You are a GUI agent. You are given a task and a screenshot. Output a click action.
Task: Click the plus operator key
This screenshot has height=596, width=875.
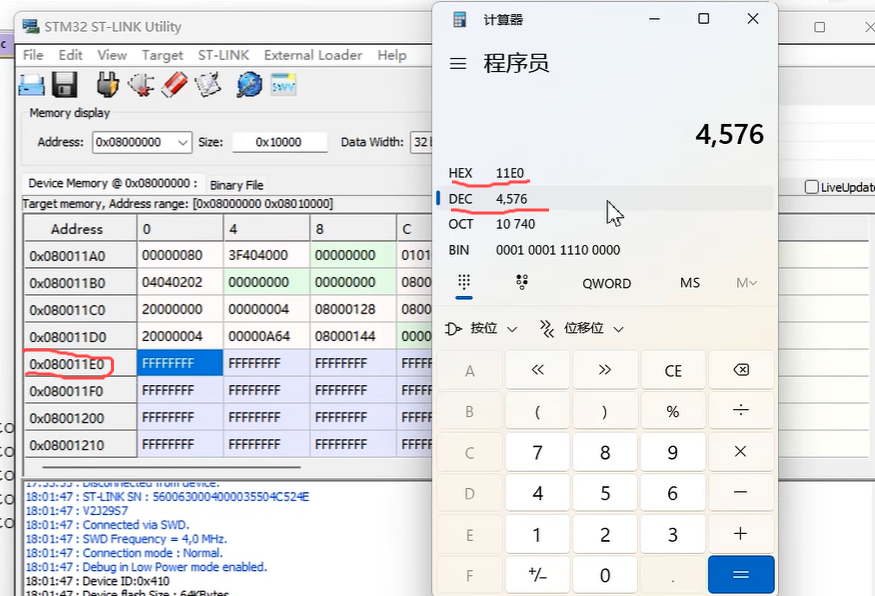pyautogui.click(x=741, y=534)
